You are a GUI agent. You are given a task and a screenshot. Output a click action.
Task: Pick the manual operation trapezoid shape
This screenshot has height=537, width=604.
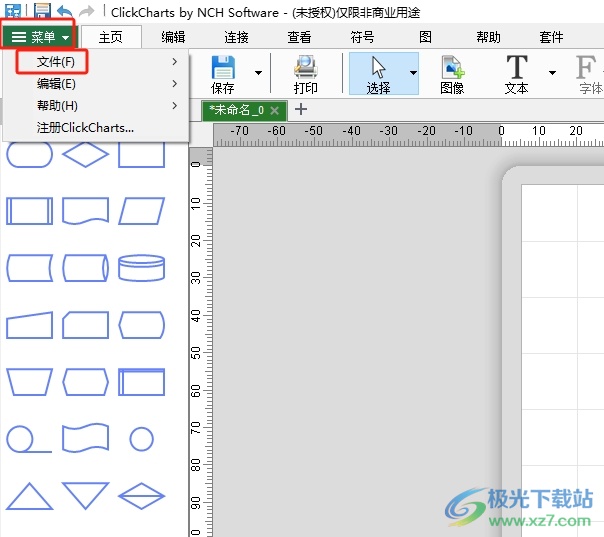click(x=30, y=382)
